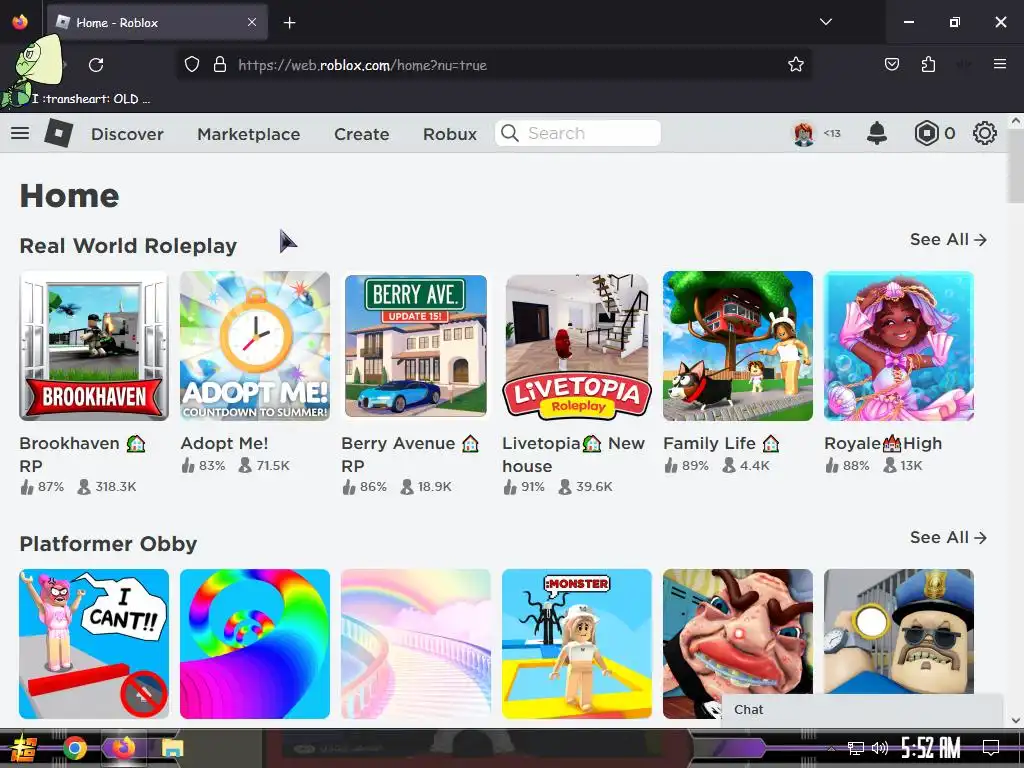Open the network icon in system tray
This screenshot has width=1024, height=768.
(856, 748)
